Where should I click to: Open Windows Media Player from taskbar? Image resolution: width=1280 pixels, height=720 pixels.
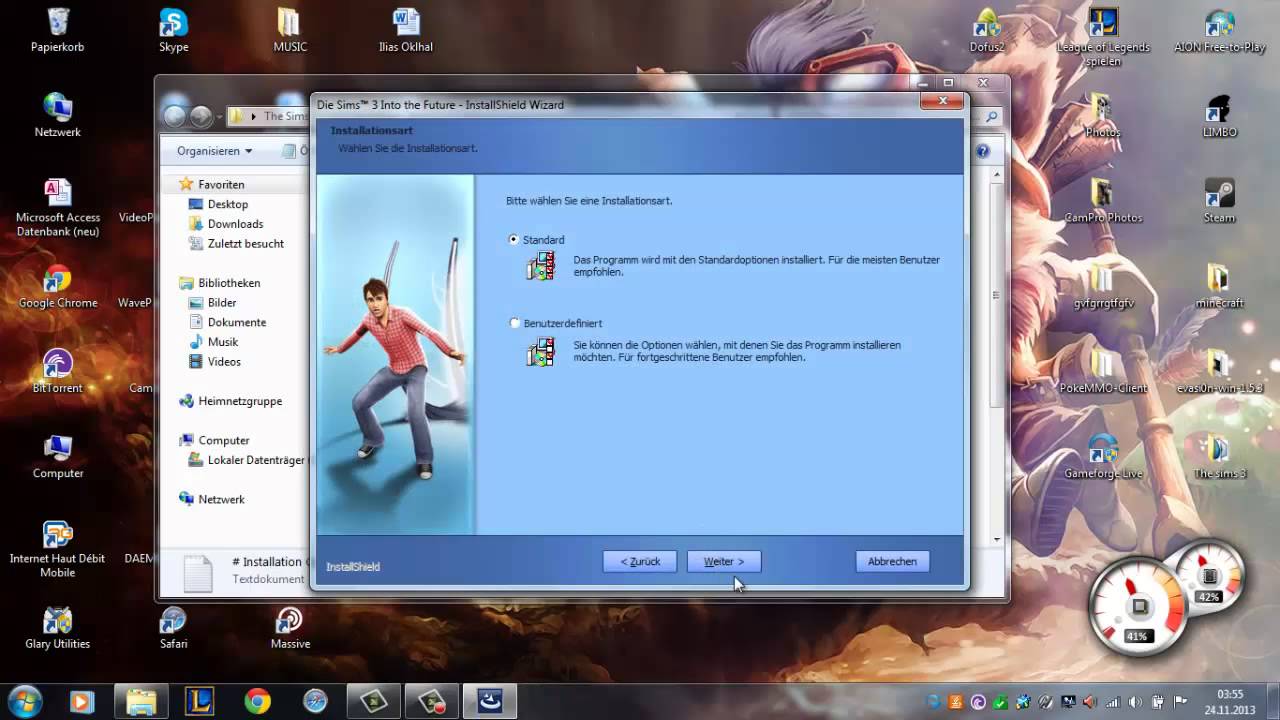83,702
